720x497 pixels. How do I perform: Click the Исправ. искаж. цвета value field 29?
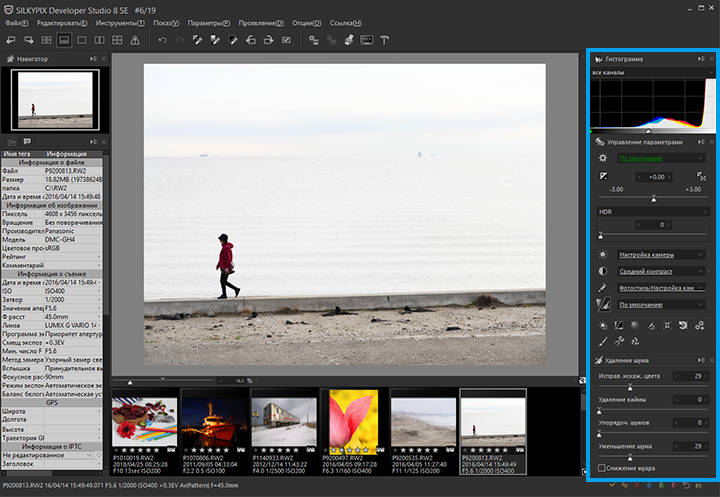coord(689,376)
